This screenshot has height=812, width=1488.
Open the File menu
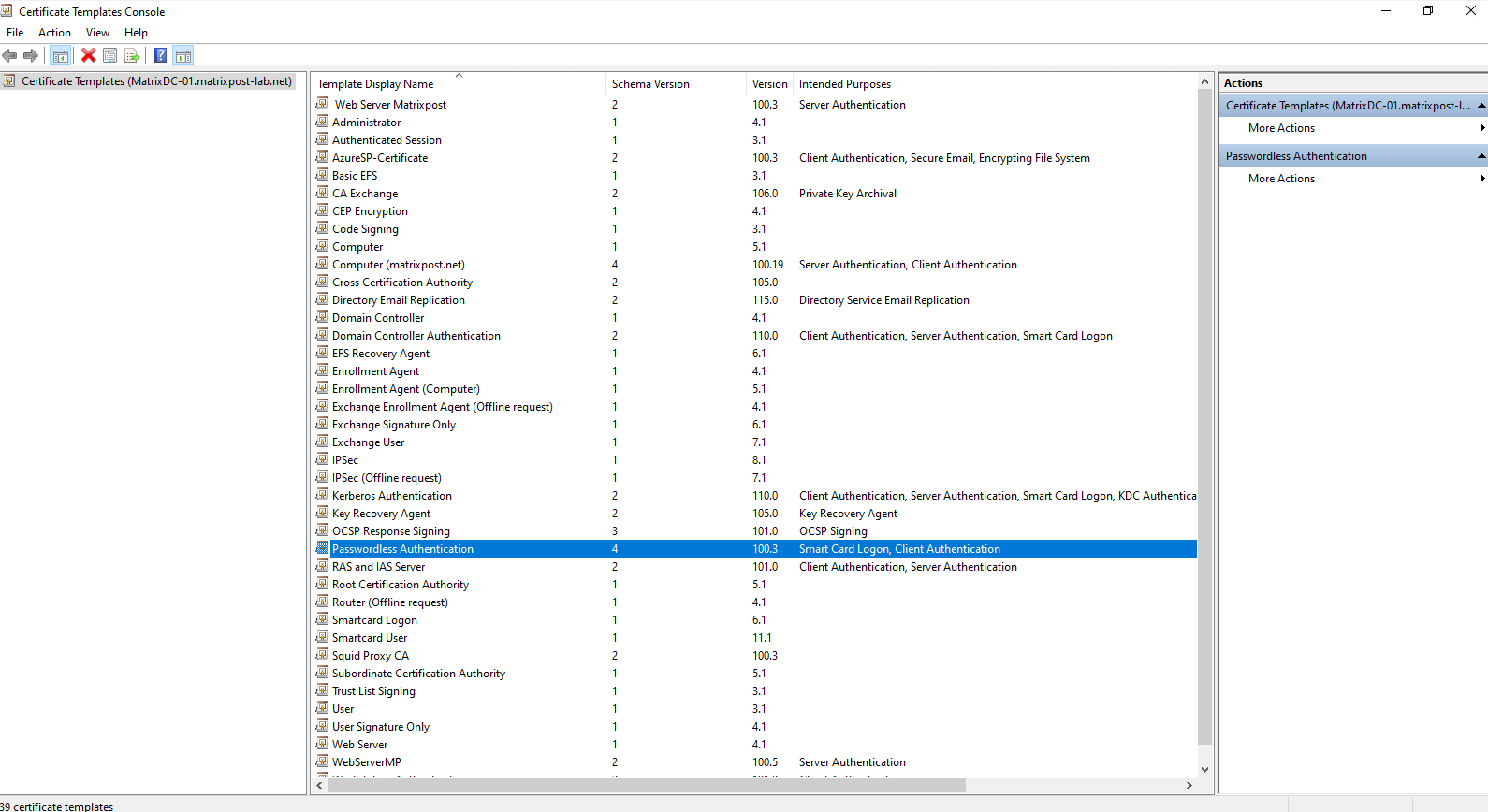point(15,33)
